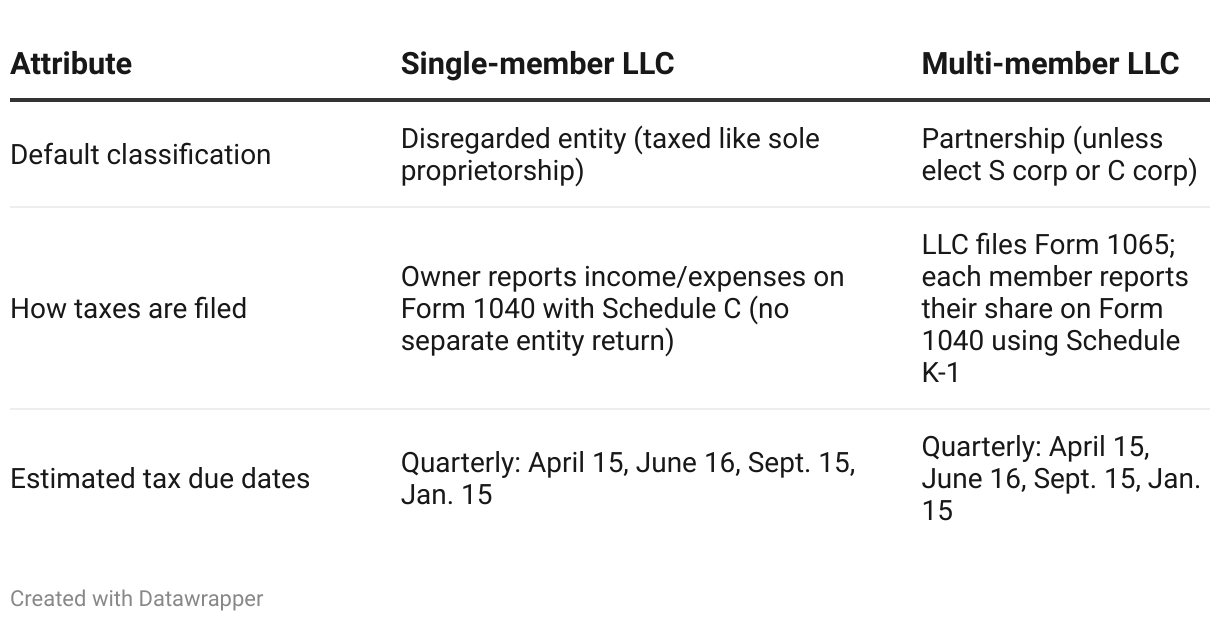
Task: Click the Attribute column header
Action: (x=70, y=64)
